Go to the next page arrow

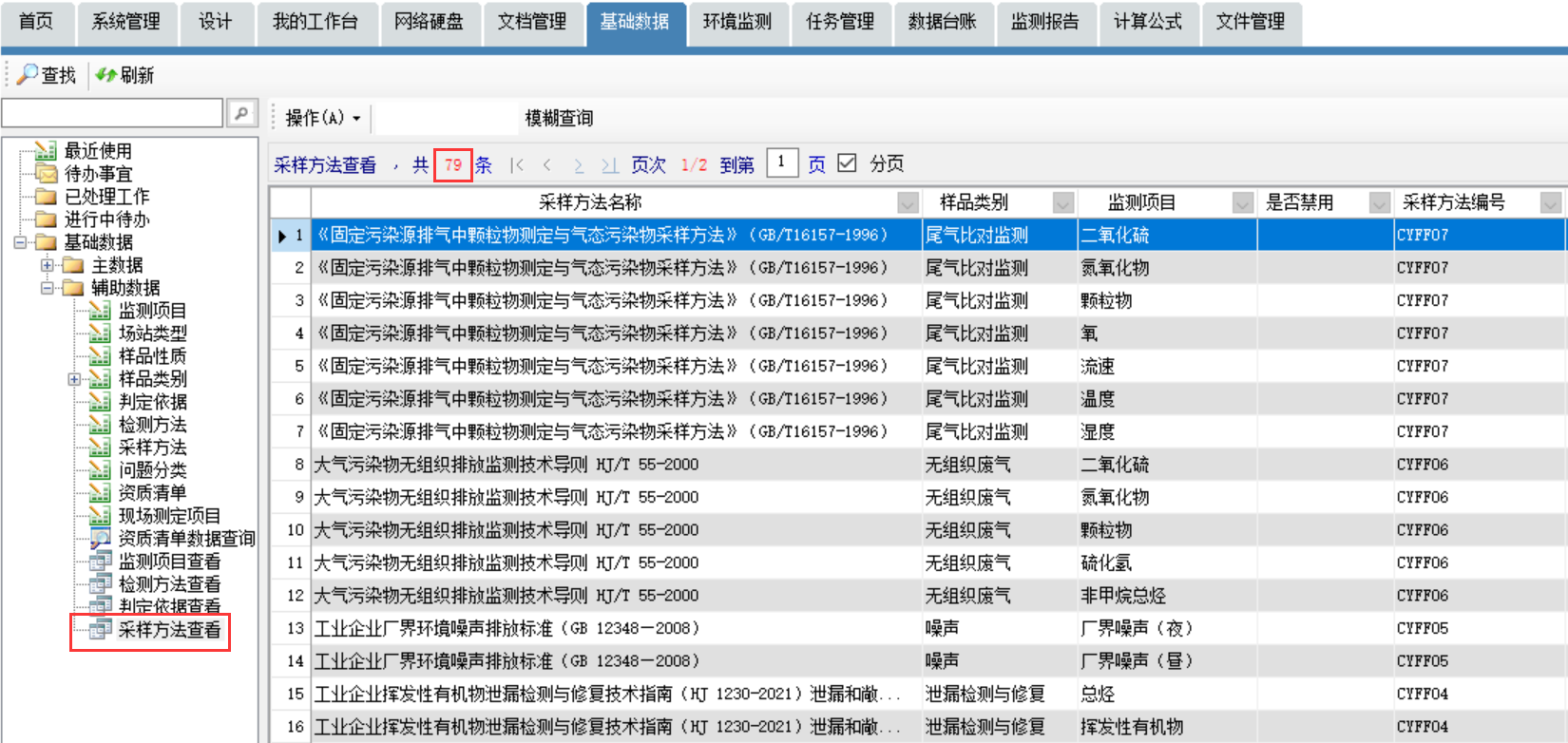(578, 165)
